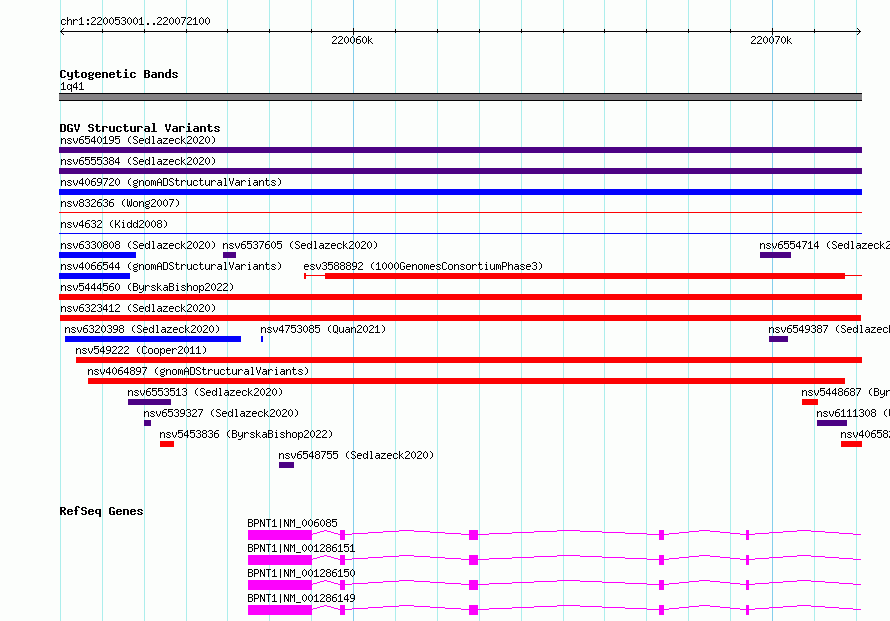The image size is (890, 621).
Task: Click the nsv6540195 (Sedlazeck2020) variant label
Action: point(138,140)
